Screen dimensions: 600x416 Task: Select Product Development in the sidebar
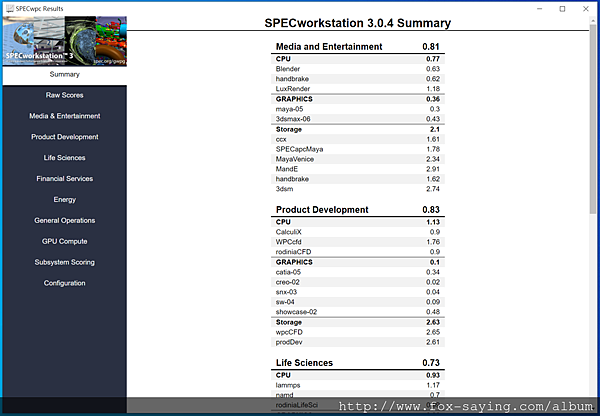click(x=64, y=137)
